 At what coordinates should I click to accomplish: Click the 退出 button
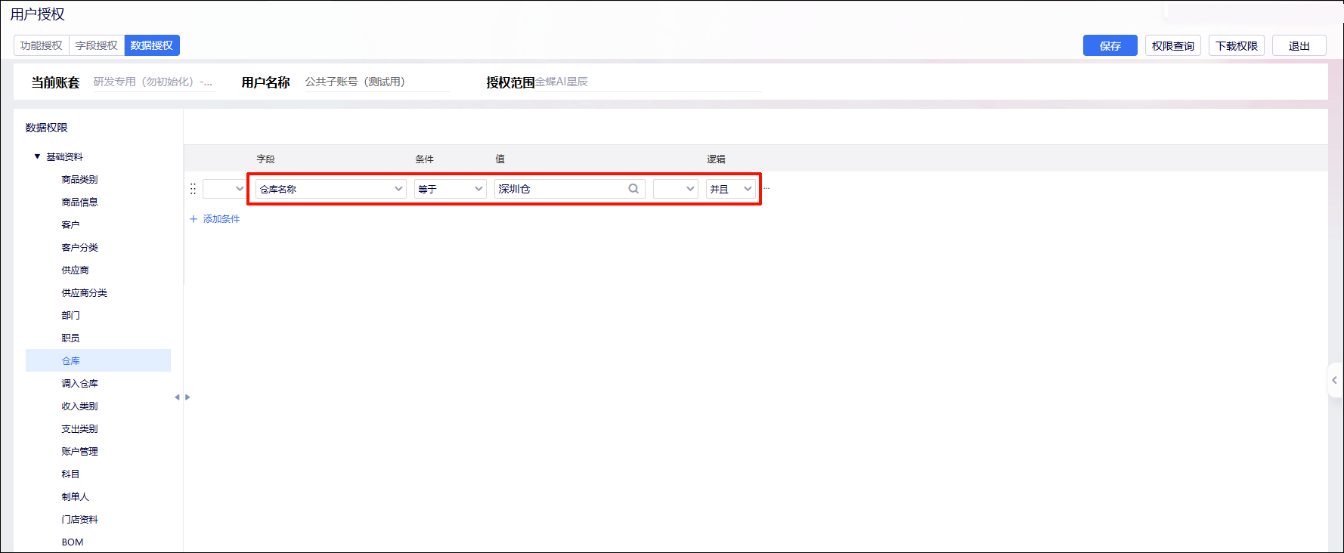[1299, 46]
